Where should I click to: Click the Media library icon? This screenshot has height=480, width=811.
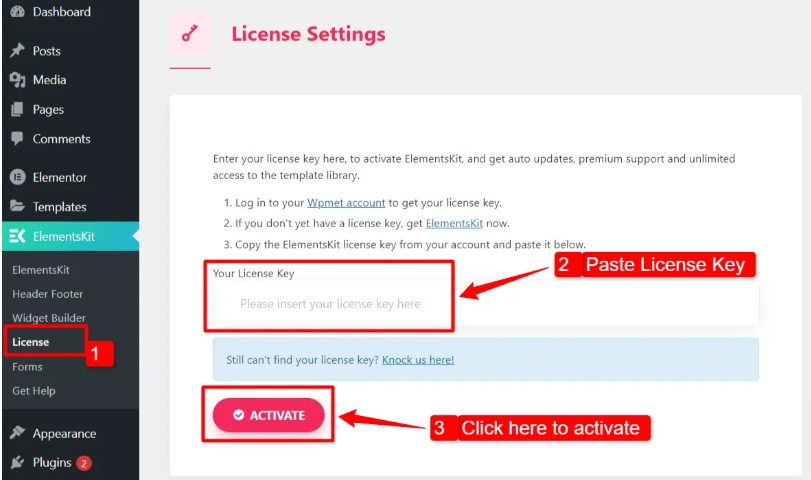pos(17,80)
